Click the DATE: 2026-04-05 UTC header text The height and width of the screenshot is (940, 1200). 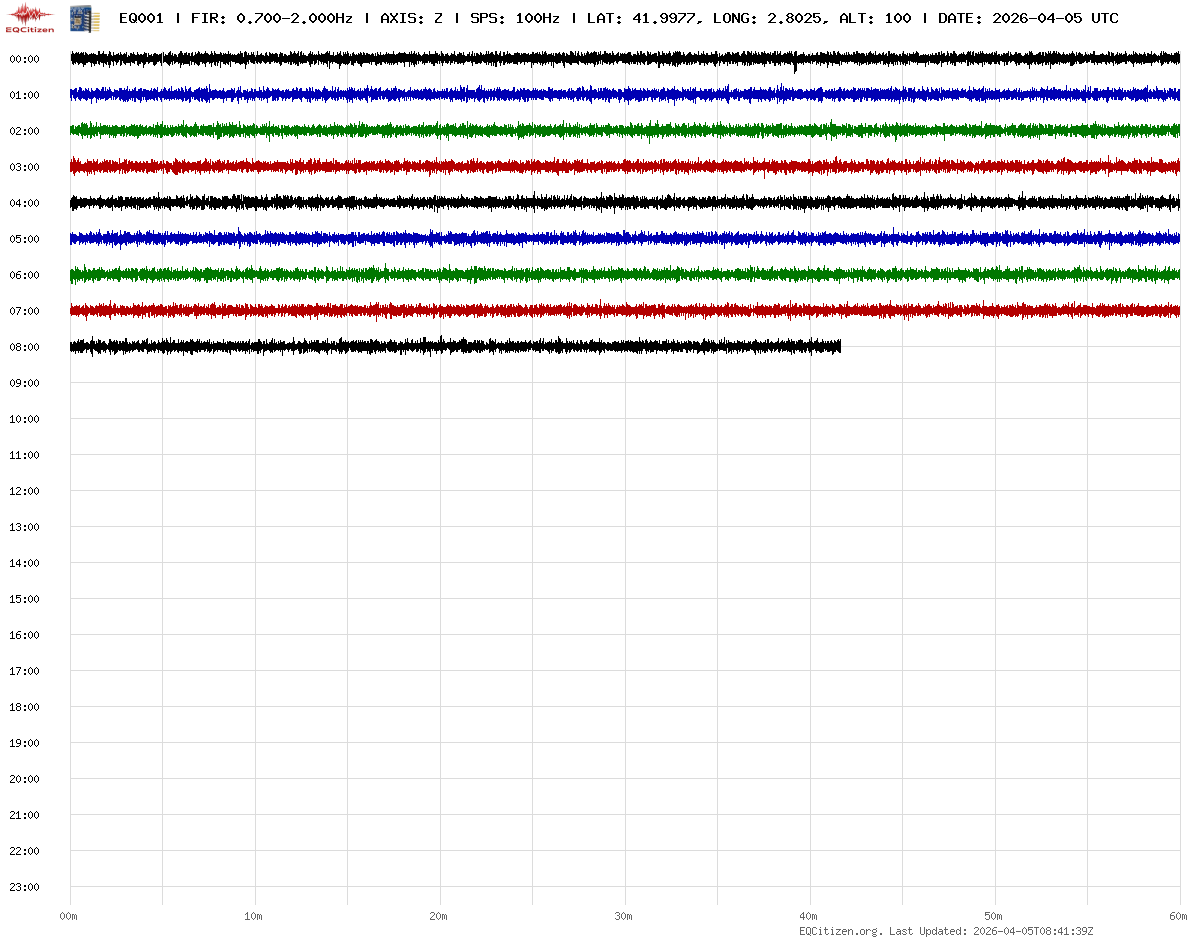click(x=1028, y=18)
